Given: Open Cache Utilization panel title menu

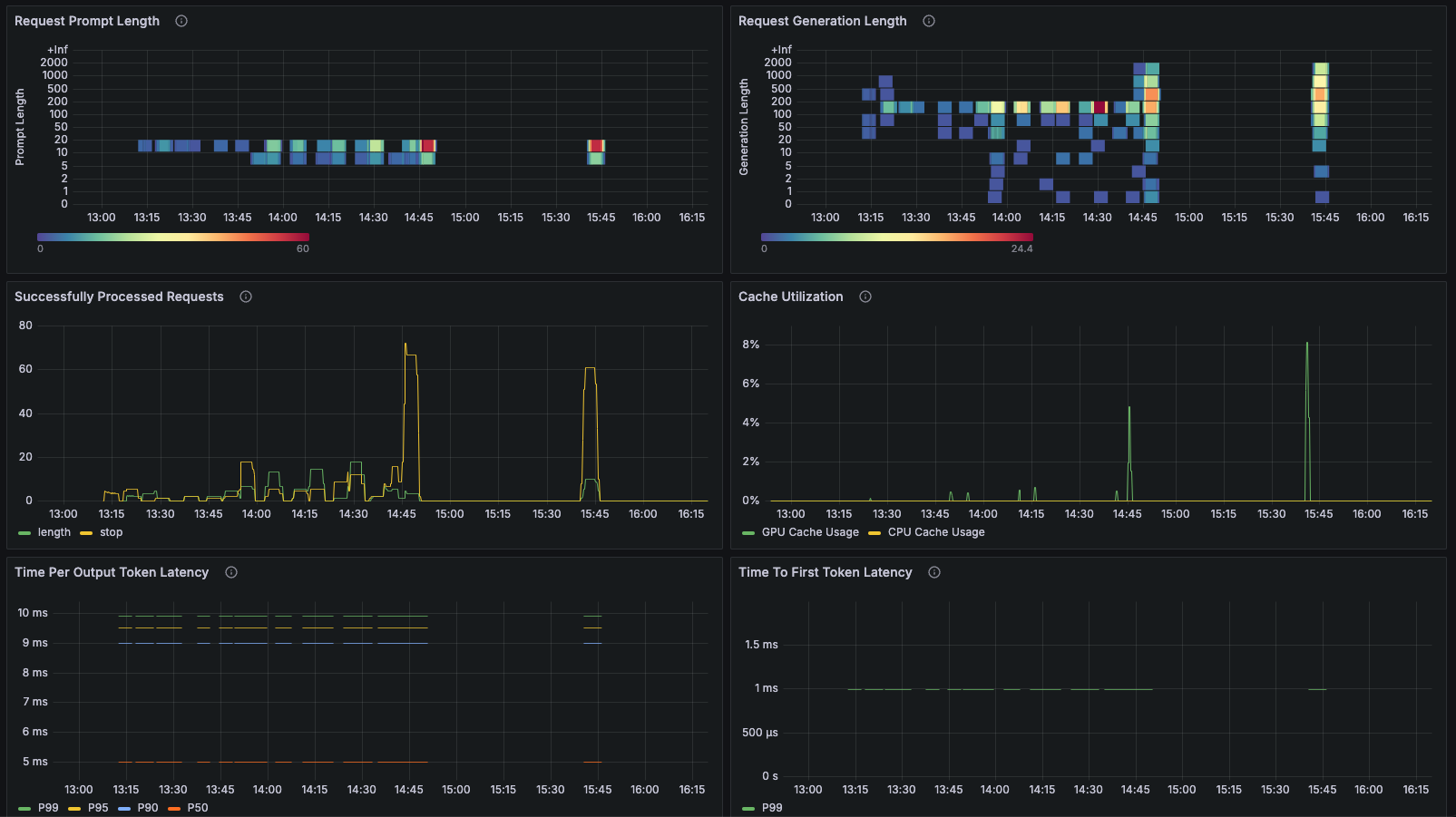Looking at the screenshot, I should (791, 297).
